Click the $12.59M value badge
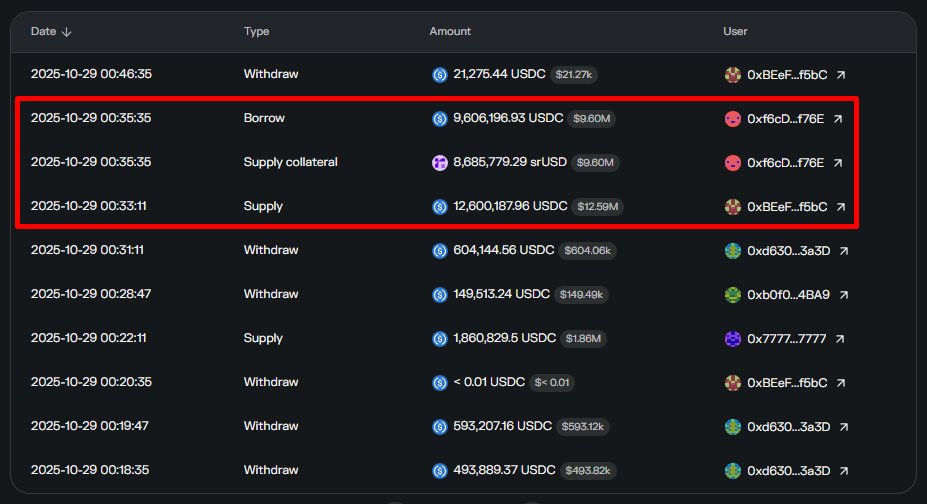Screen dimensions: 927x504 pos(597,207)
